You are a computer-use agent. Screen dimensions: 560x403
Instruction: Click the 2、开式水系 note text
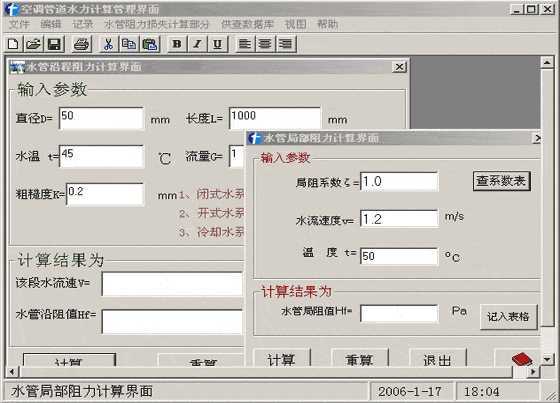(211, 214)
